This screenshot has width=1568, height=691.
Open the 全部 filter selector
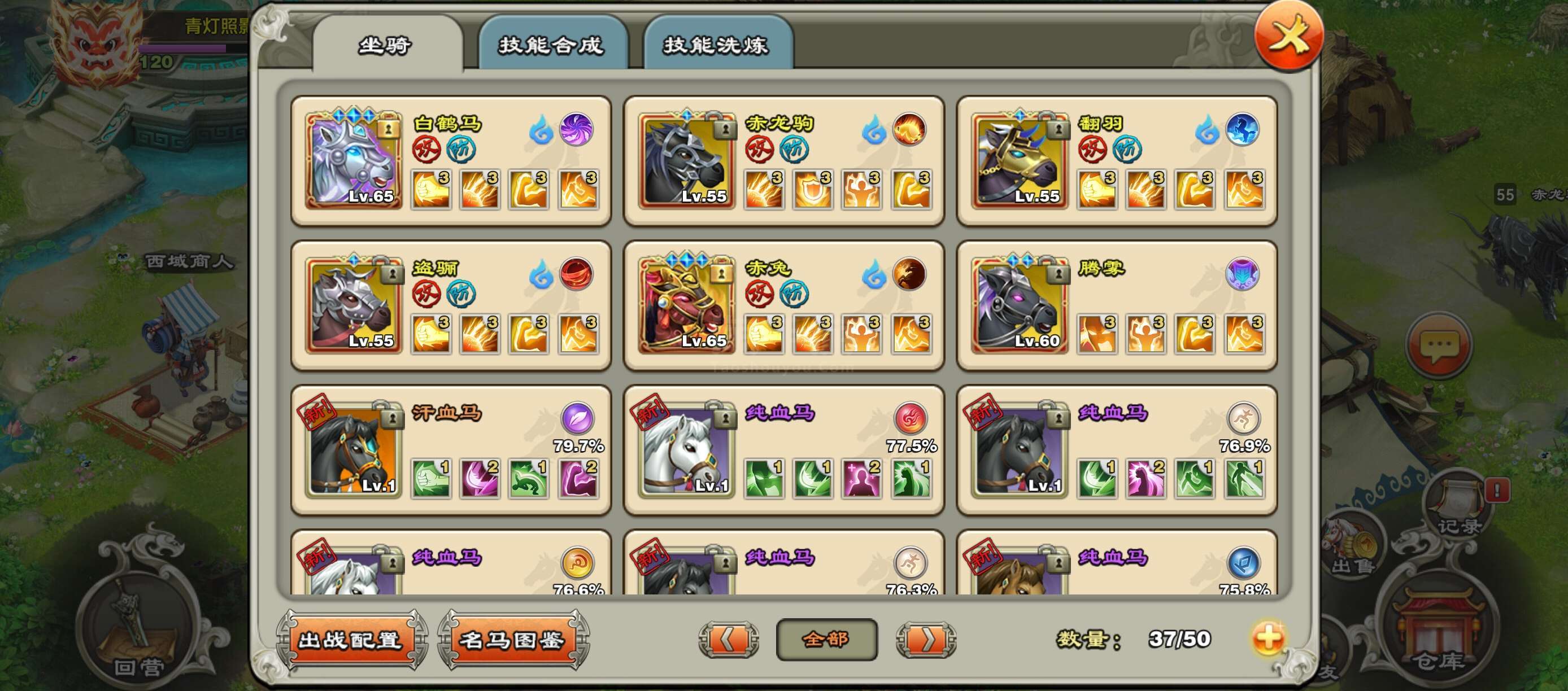[x=826, y=639]
